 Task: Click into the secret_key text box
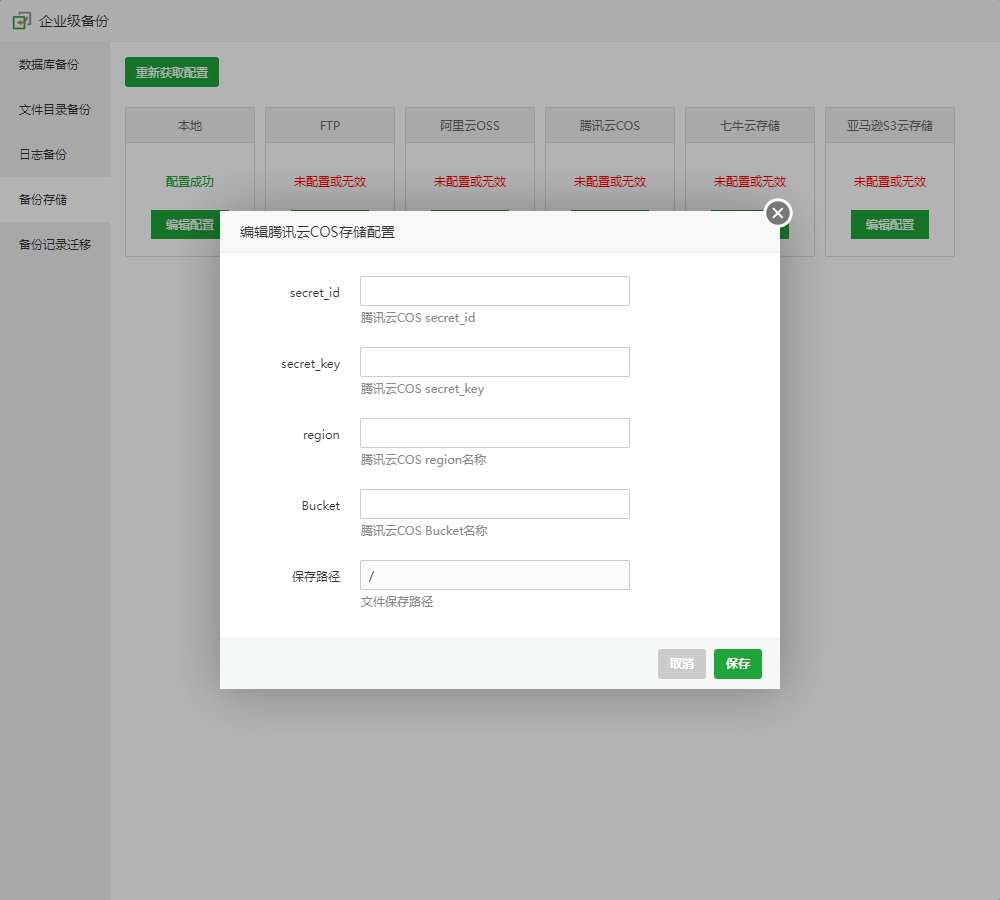[494, 362]
